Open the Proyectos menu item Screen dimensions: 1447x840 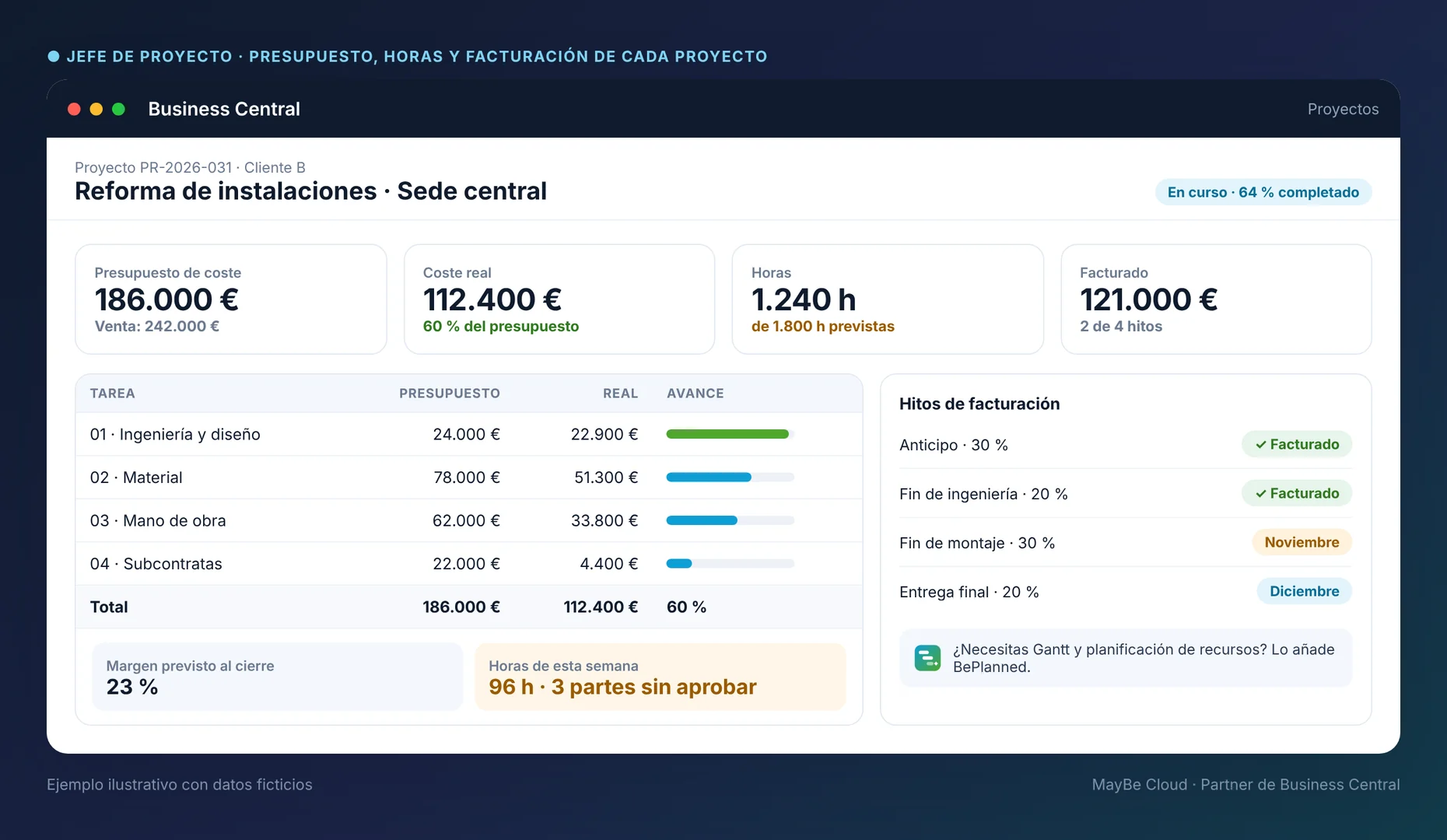coord(1343,109)
